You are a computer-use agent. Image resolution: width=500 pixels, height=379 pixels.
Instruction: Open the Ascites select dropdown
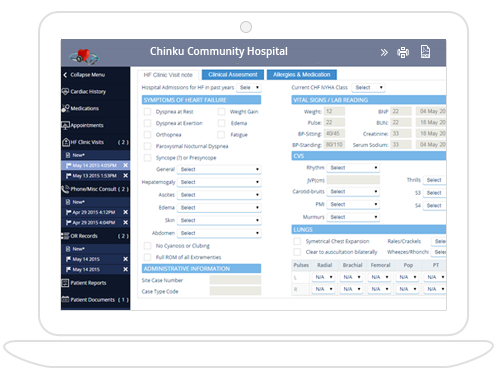click(219, 195)
